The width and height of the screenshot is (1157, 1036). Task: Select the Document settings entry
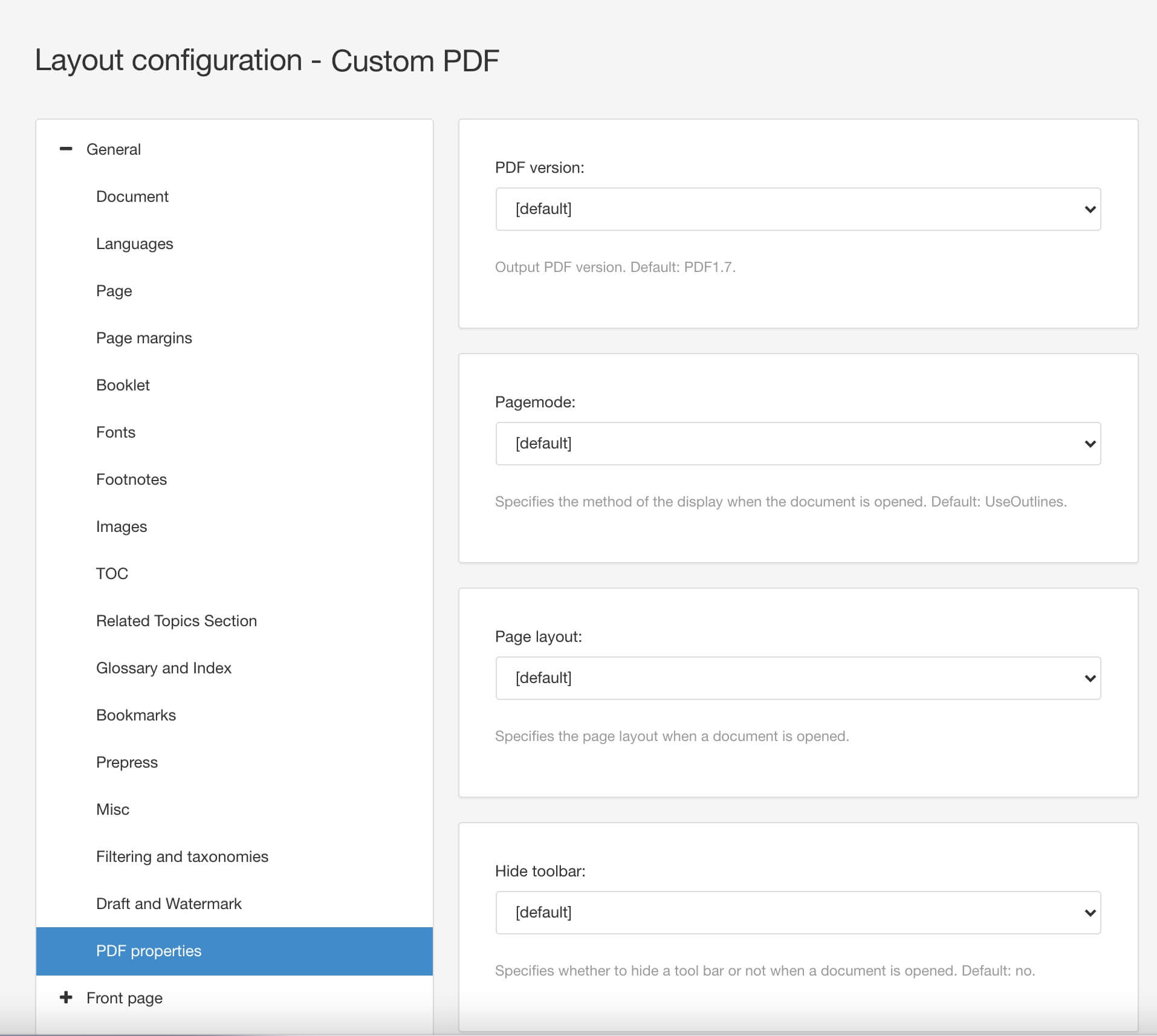click(x=132, y=196)
